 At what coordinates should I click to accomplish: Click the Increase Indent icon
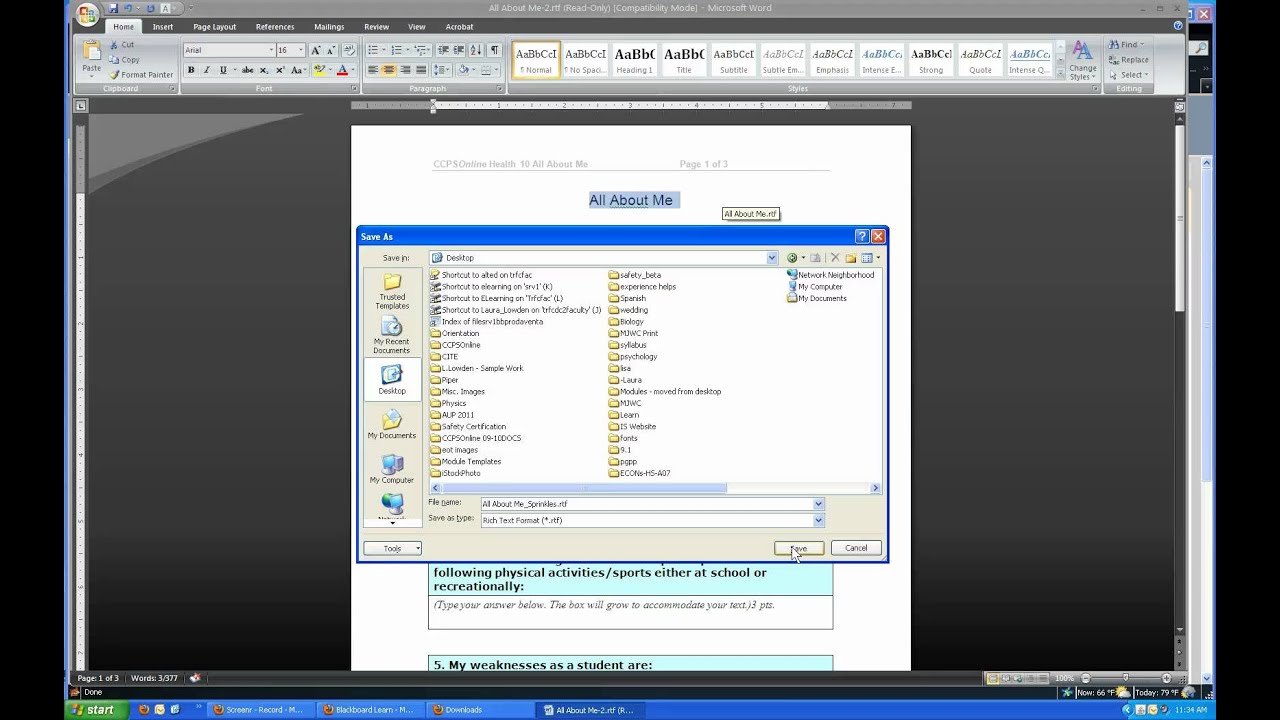458,50
